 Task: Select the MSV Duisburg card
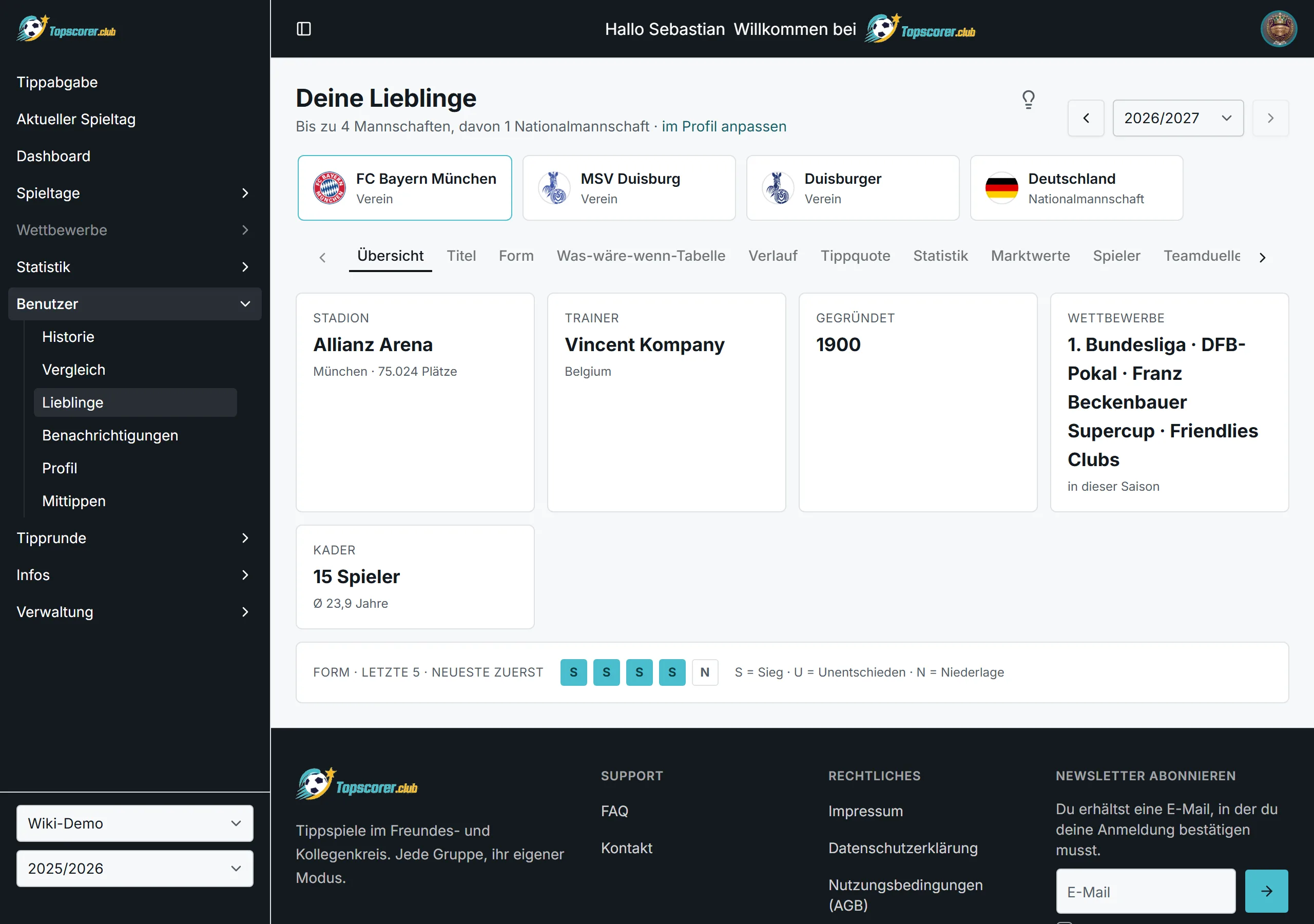(x=628, y=188)
